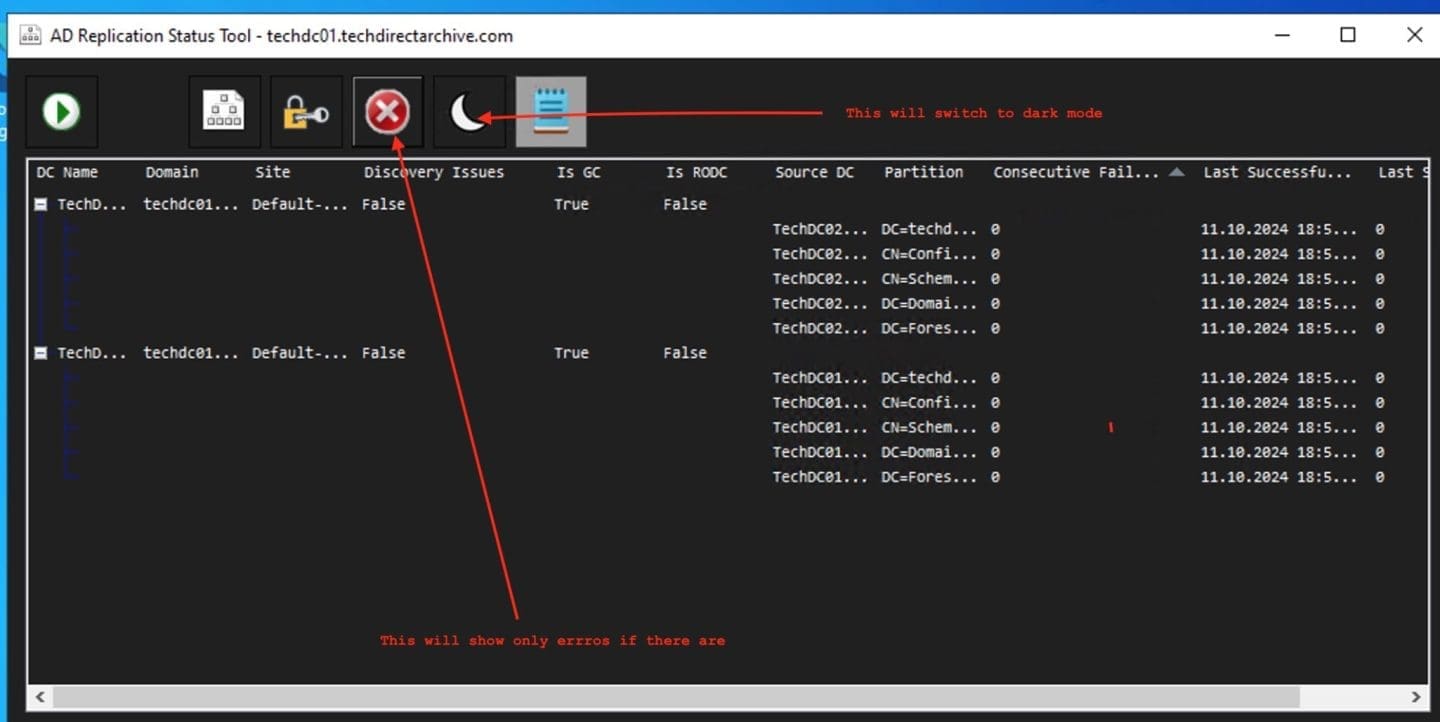1440x722 pixels.
Task: Collapse the first TechD domain controller row
Action: pos(41,204)
